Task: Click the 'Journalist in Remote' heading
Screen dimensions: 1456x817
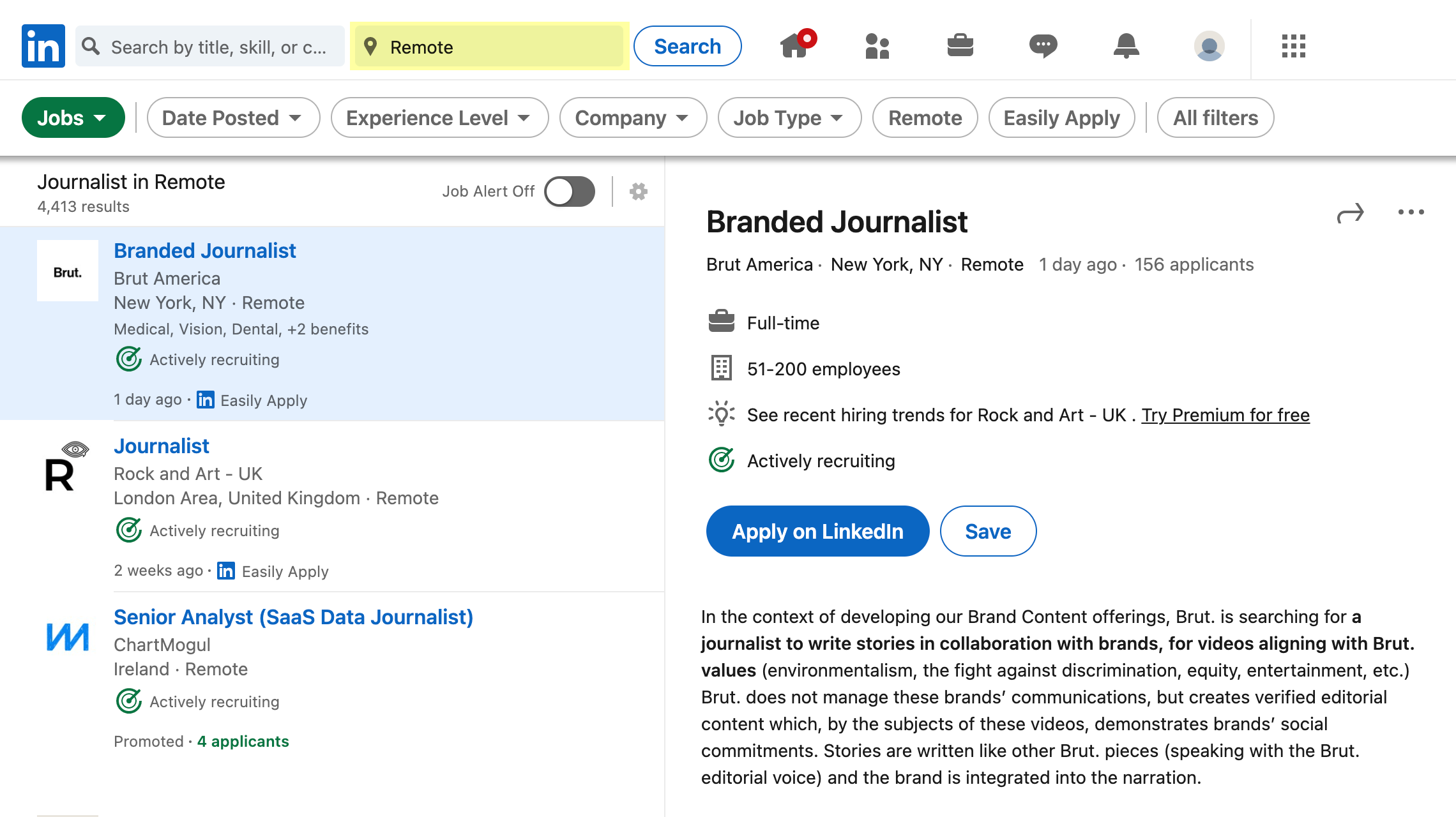Action: click(x=131, y=182)
